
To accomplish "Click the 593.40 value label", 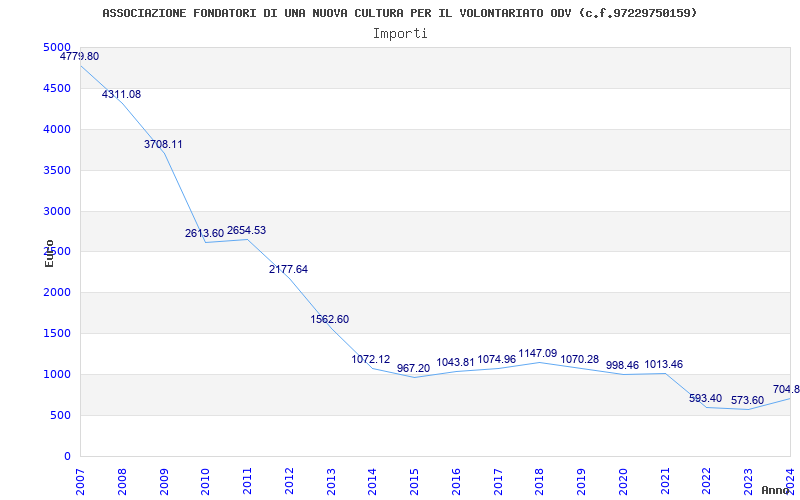I will coord(706,398).
